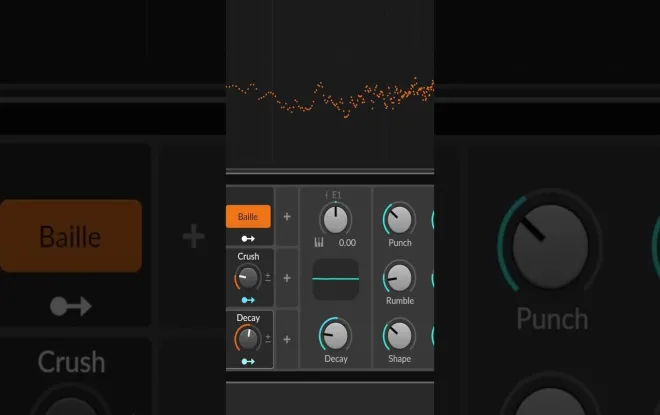
Task: Click the Shape knob
Action: tap(399, 335)
